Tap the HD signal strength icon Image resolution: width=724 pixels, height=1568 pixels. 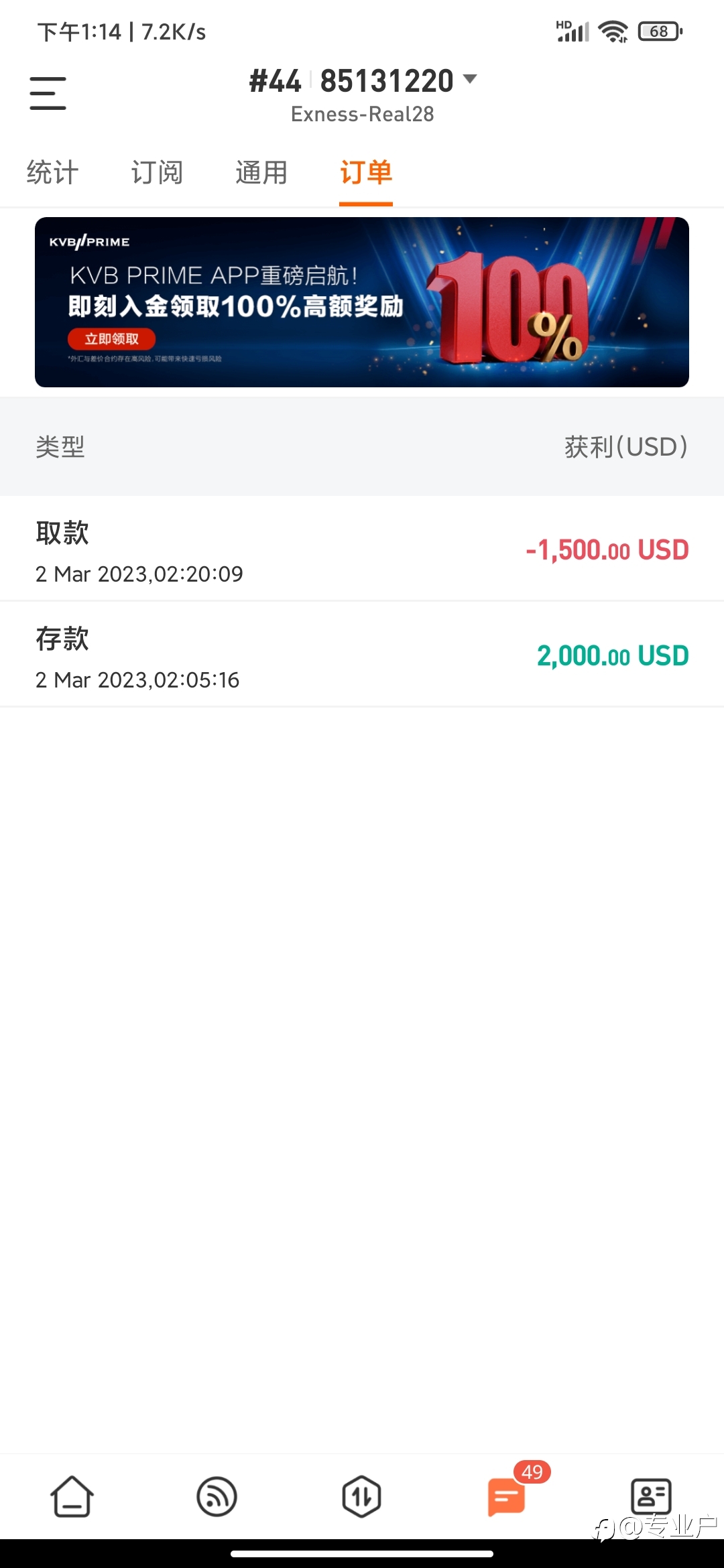[x=572, y=31]
